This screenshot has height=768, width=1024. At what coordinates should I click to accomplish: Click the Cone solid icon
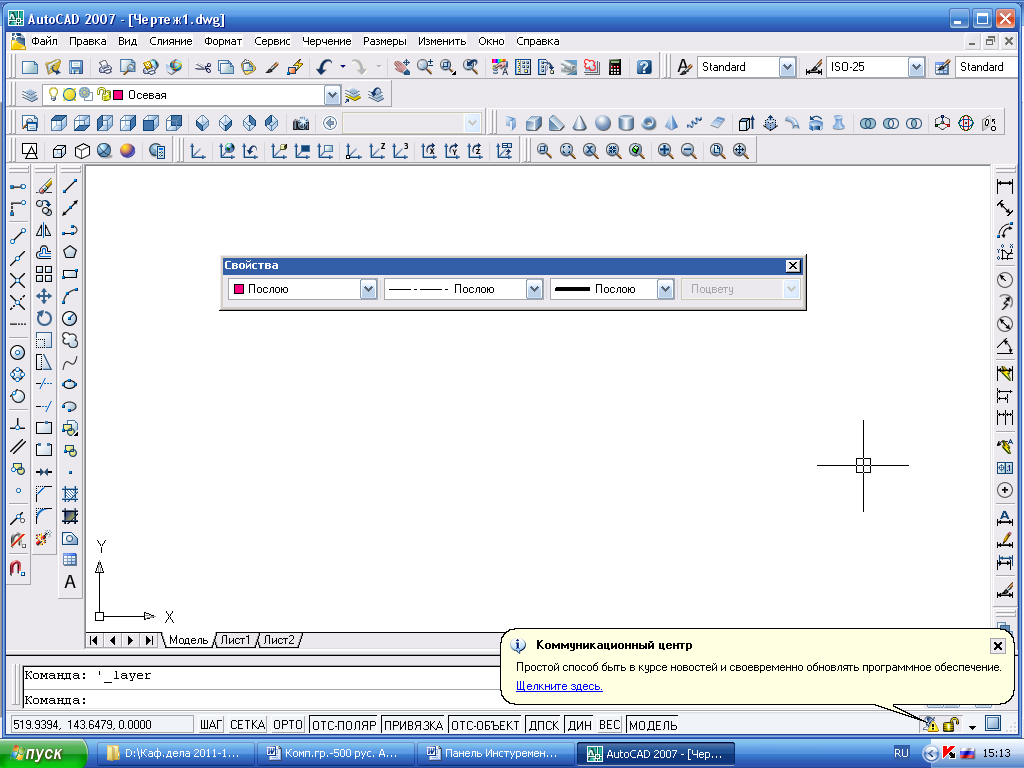(579, 123)
